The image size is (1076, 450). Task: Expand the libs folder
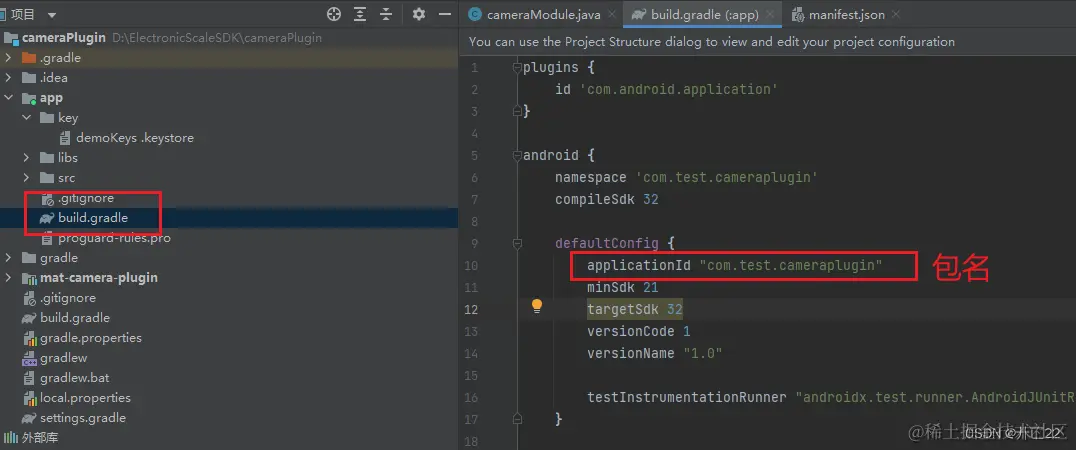(x=26, y=158)
